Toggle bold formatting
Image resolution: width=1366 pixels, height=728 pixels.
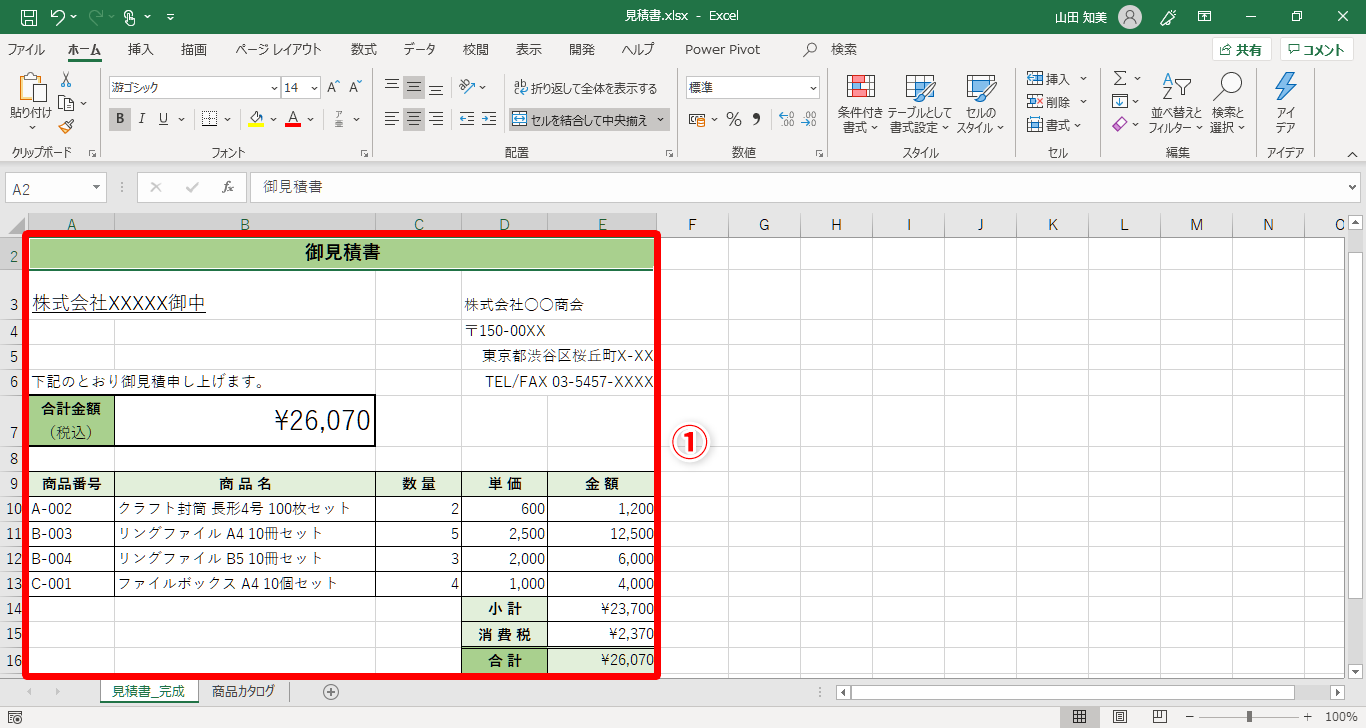(x=120, y=119)
